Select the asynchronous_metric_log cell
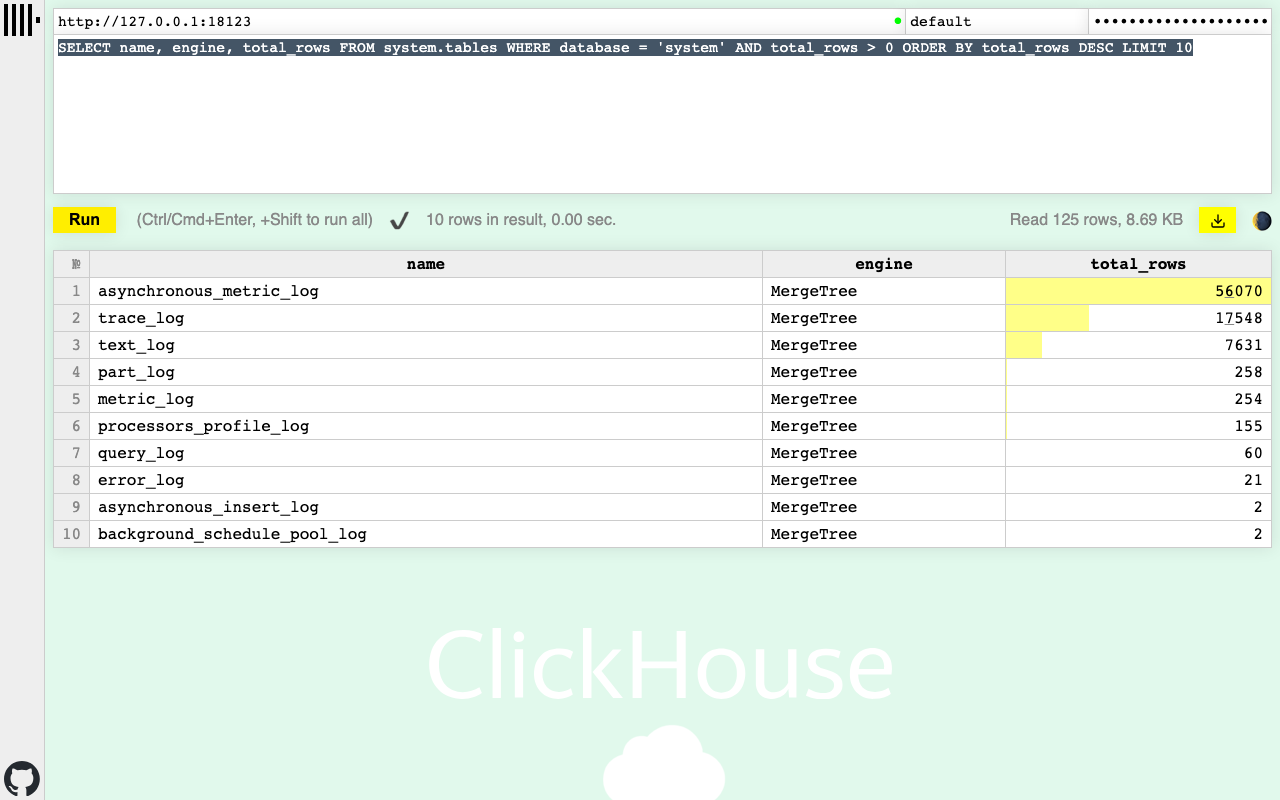 click(x=426, y=291)
